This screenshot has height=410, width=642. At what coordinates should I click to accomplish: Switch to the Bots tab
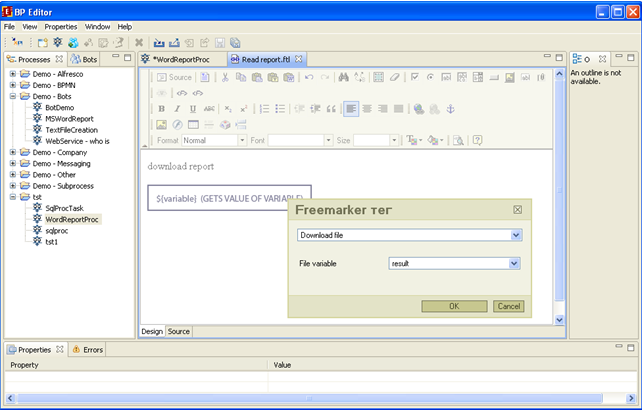click(84, 59)
